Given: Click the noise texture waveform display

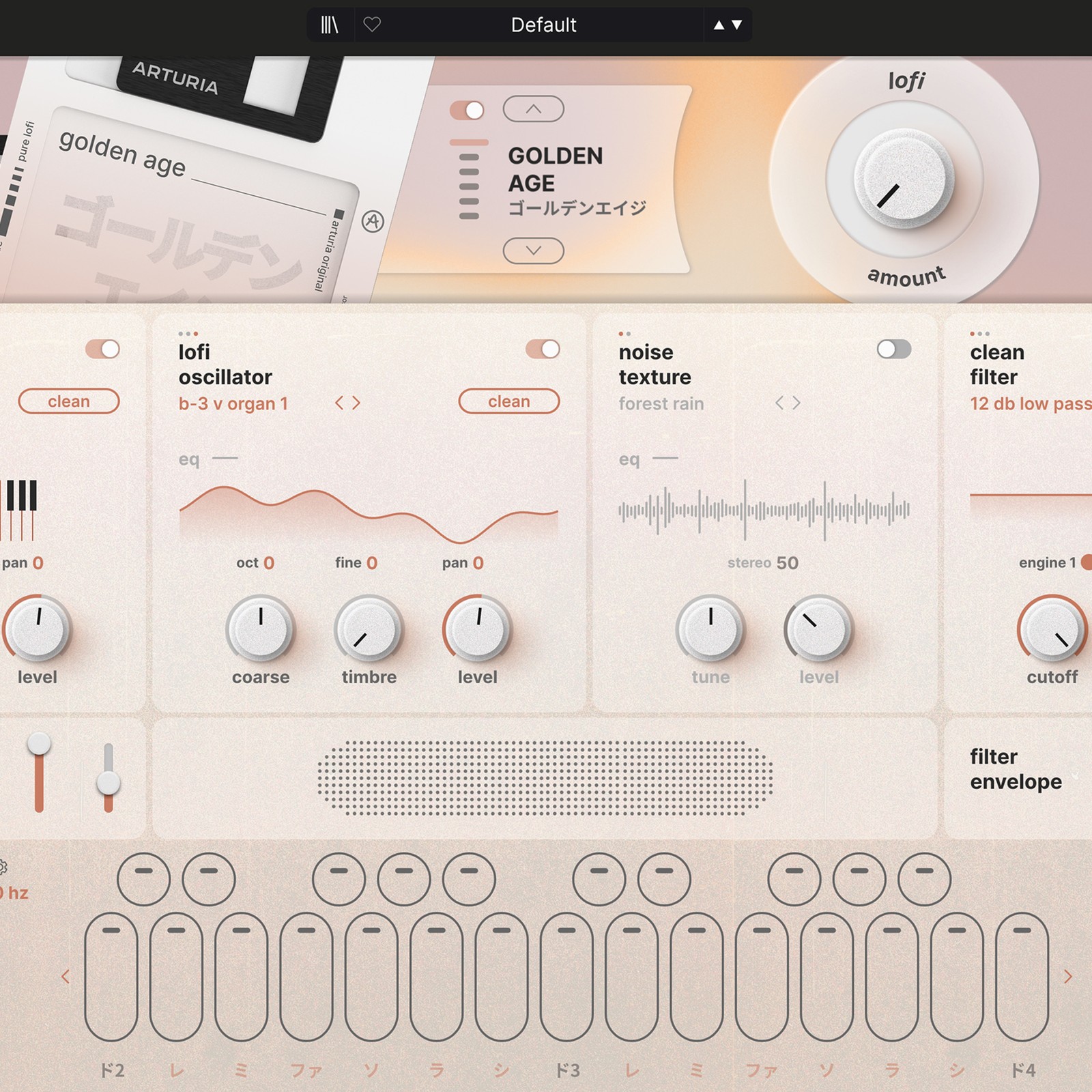Looking at the screenshot, I should [764, 510].
